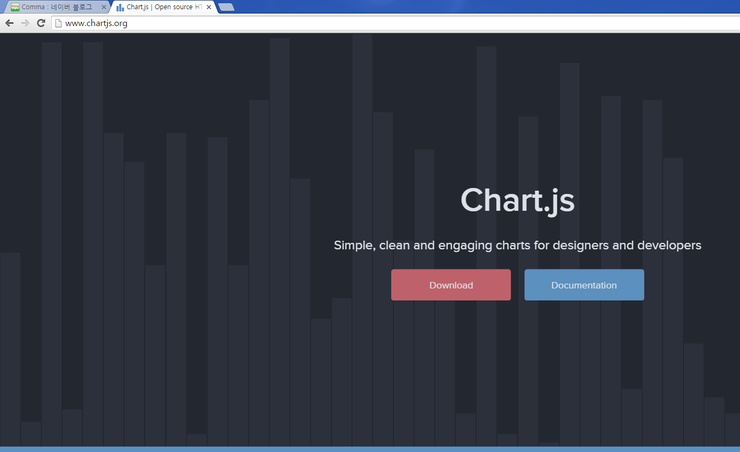The width and height of the screenshot is (740, 452).
Task: Open the Documentation button
Action: [x=584, y=285]
